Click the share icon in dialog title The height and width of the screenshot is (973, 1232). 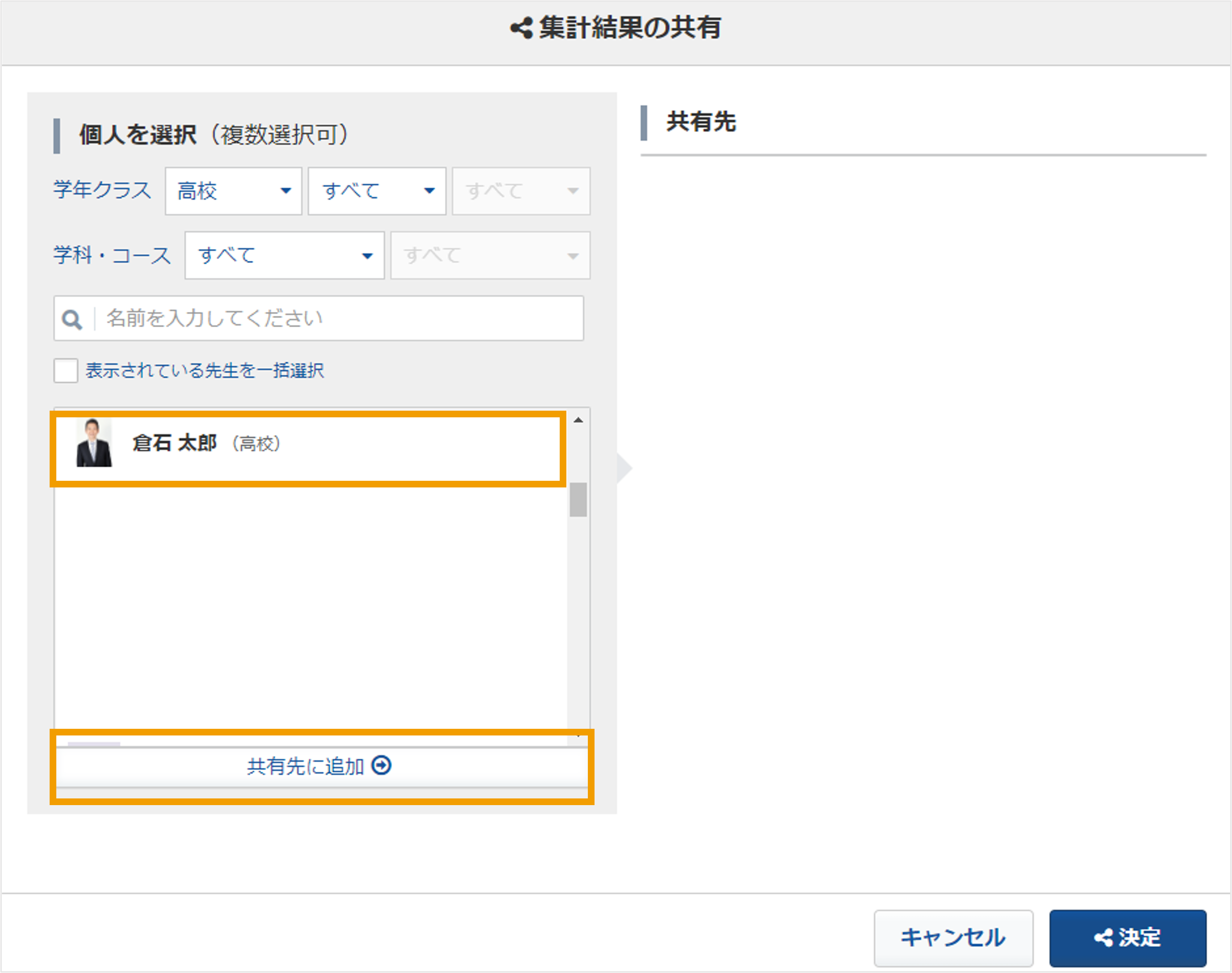click(x=522, y=28)
